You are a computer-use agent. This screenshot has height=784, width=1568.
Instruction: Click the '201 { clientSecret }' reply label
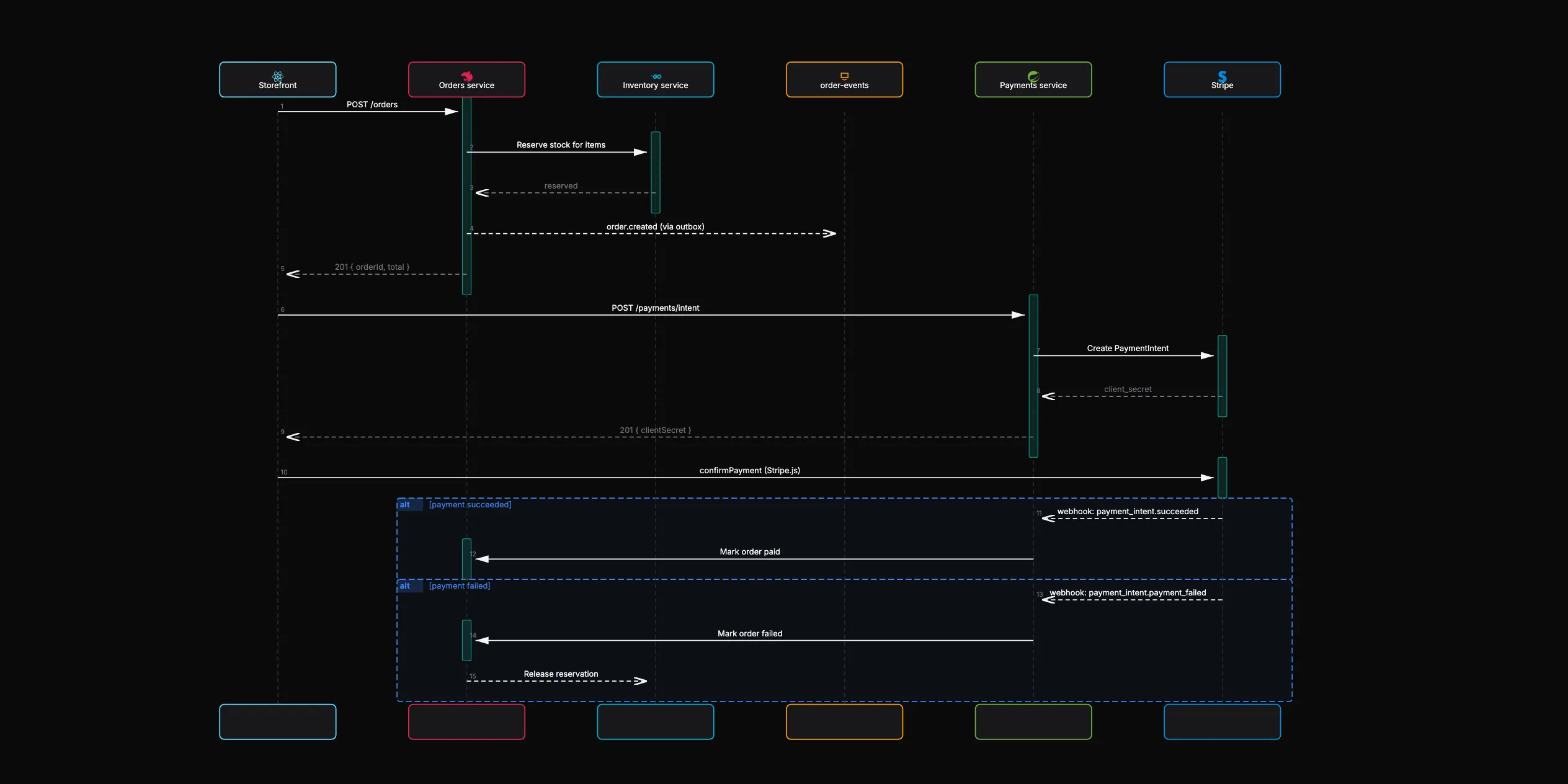656,430
